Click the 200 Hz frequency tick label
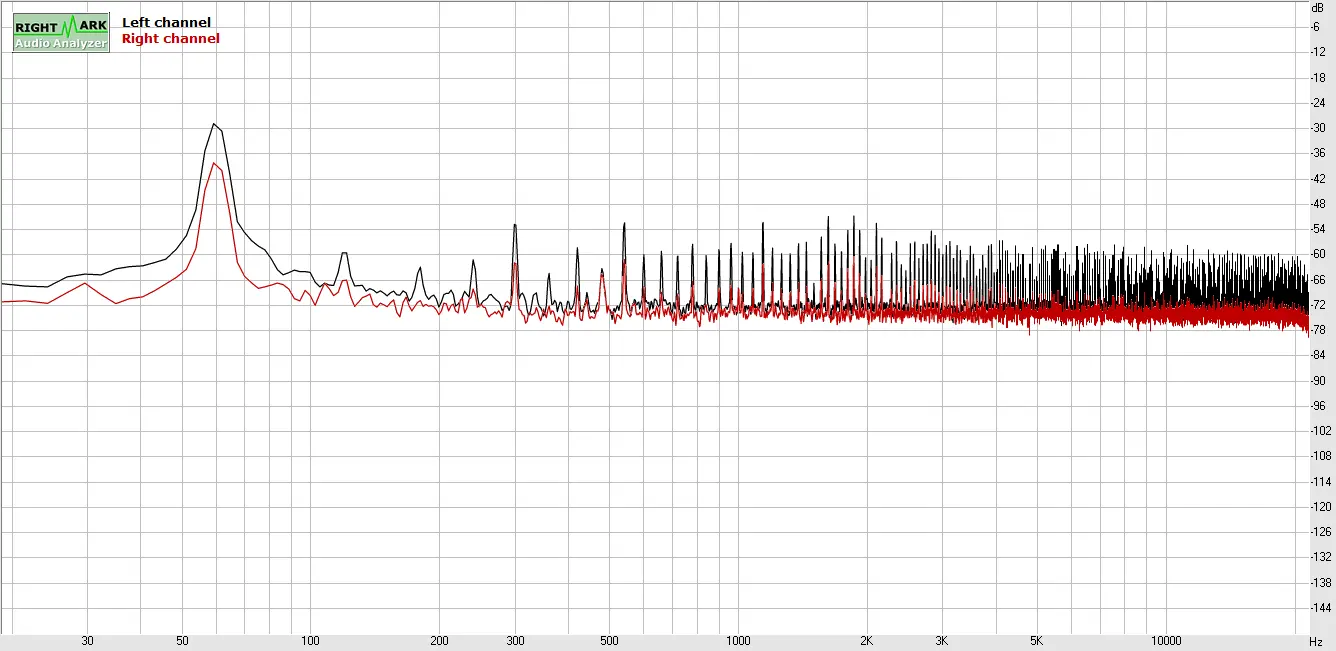1336x651 pixels. click(x=439, y=640)
